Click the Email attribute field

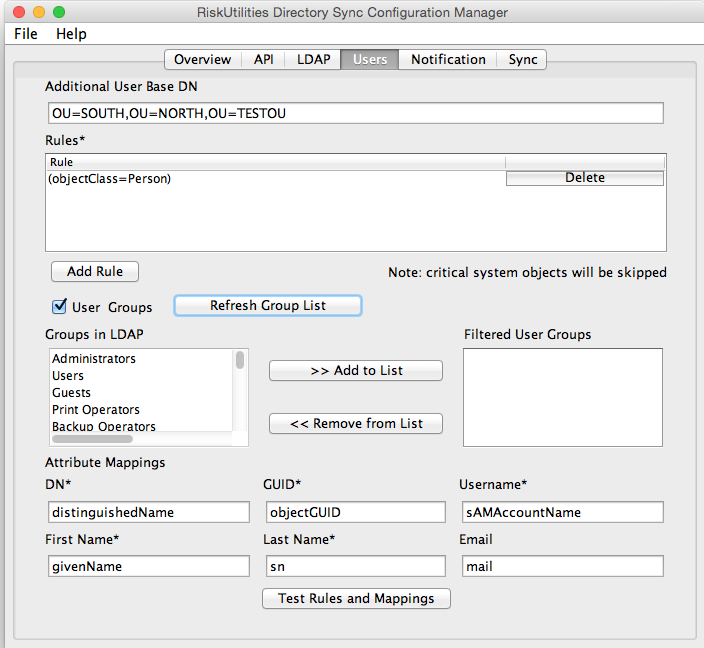click(x=563, y=566)
